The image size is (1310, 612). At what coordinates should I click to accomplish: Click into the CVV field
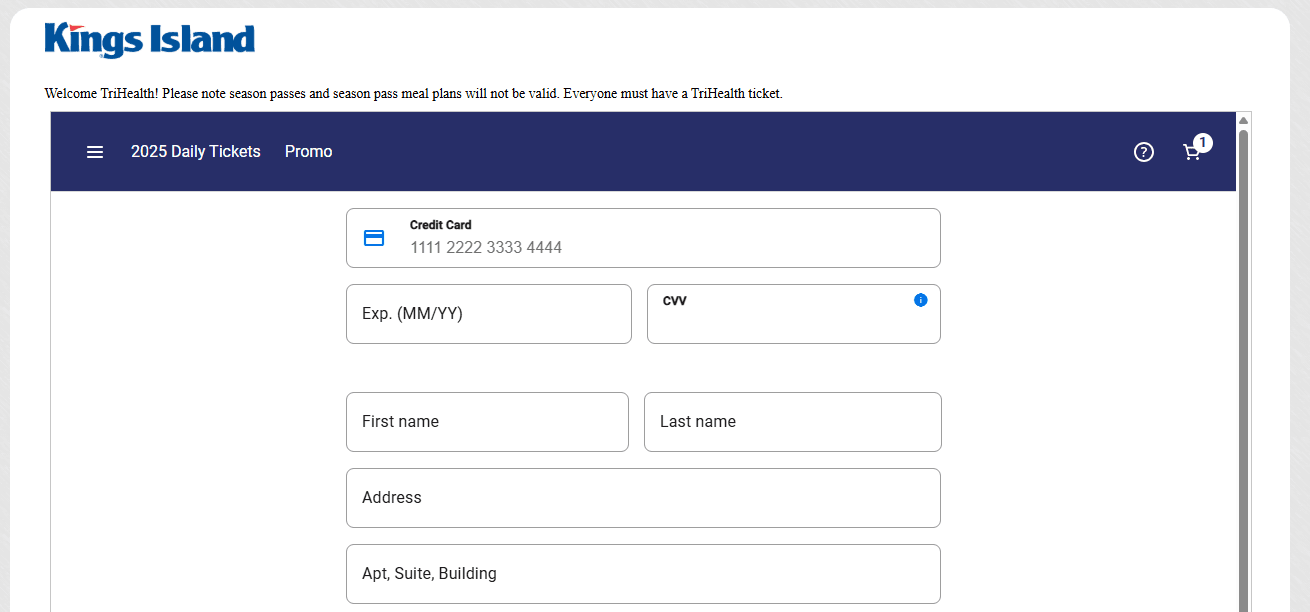click(794, 314)
